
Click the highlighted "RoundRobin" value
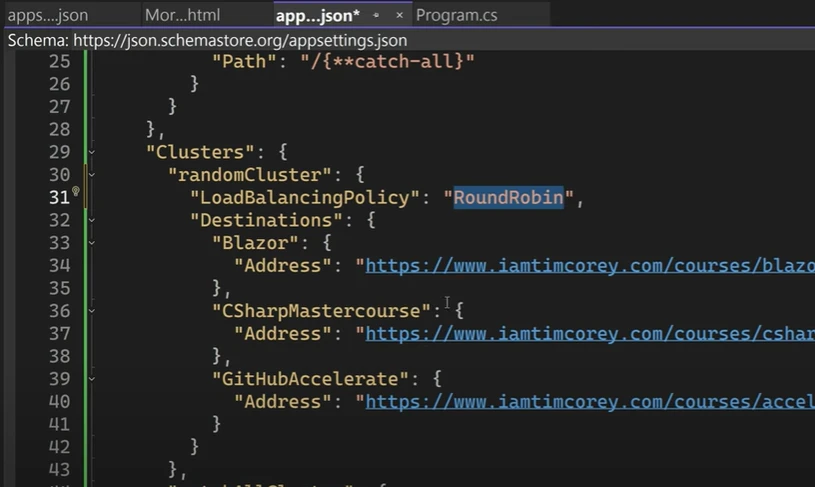pyautogui.click(x=508, y=198)
